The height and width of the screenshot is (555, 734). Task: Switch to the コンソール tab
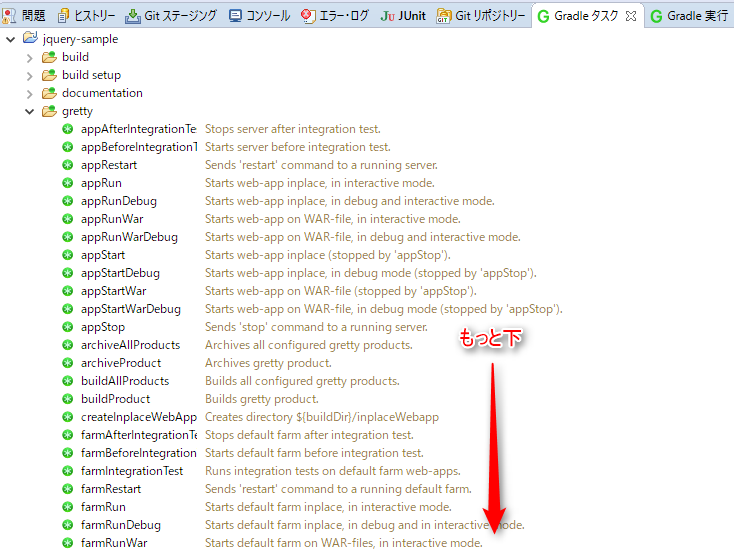click(x=260, y=16)
